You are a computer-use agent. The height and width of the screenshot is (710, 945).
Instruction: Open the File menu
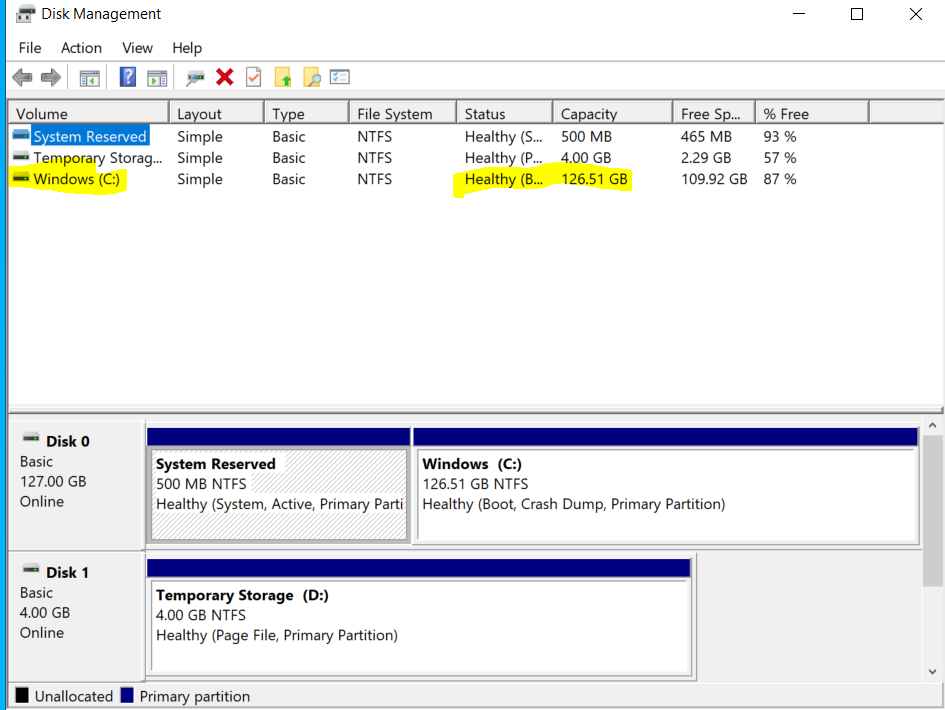point(30,48)
